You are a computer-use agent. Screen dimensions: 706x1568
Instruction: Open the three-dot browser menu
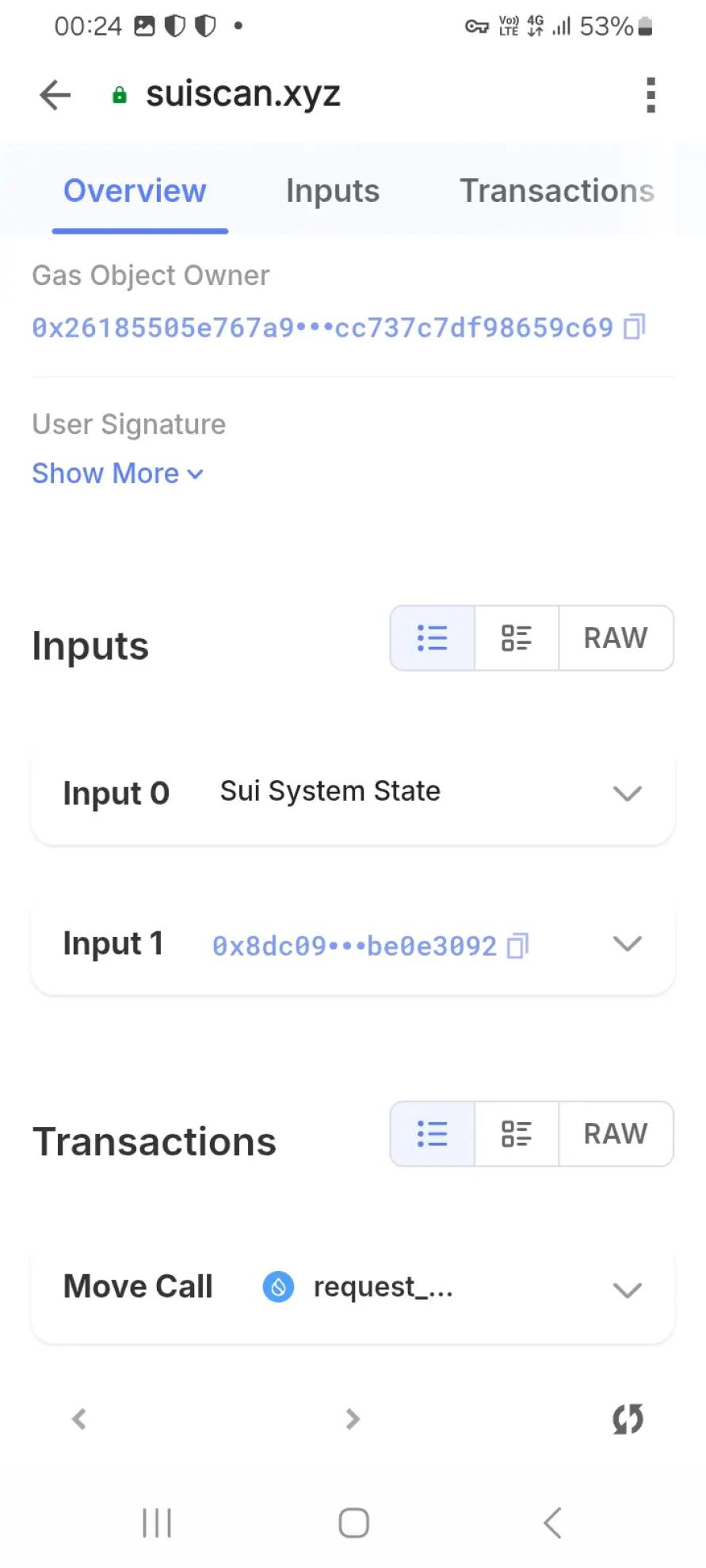(x=651, y=95)
